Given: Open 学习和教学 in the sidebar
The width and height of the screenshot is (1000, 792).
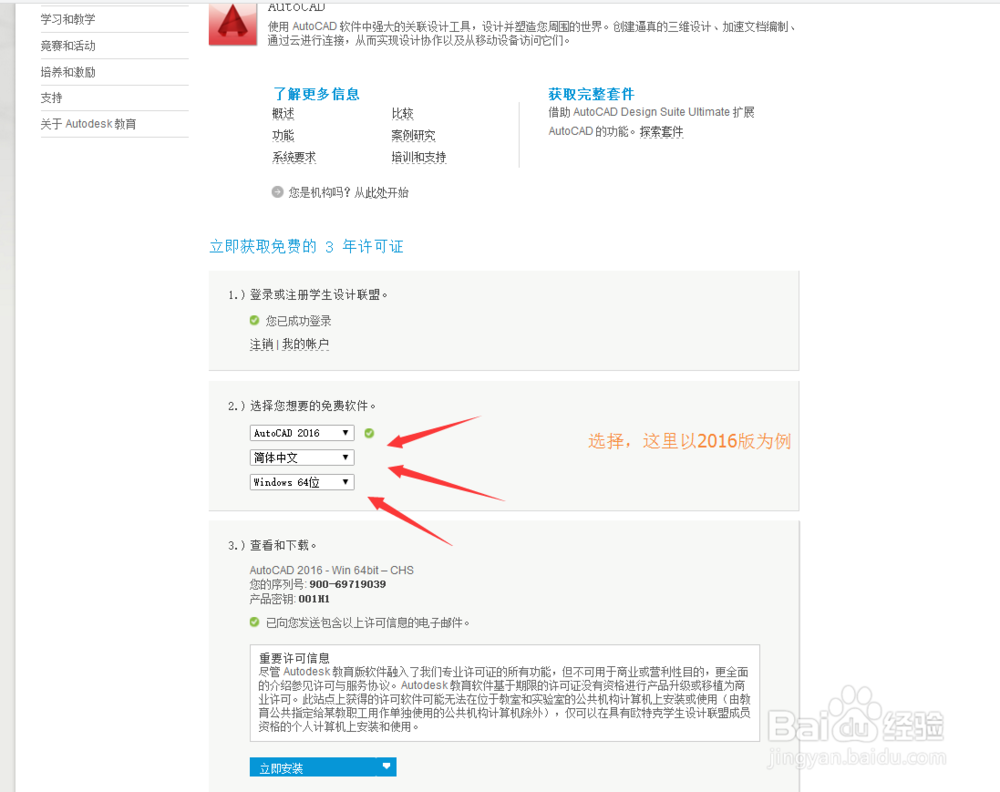Looking at the screenshot, I should [68, 20].
